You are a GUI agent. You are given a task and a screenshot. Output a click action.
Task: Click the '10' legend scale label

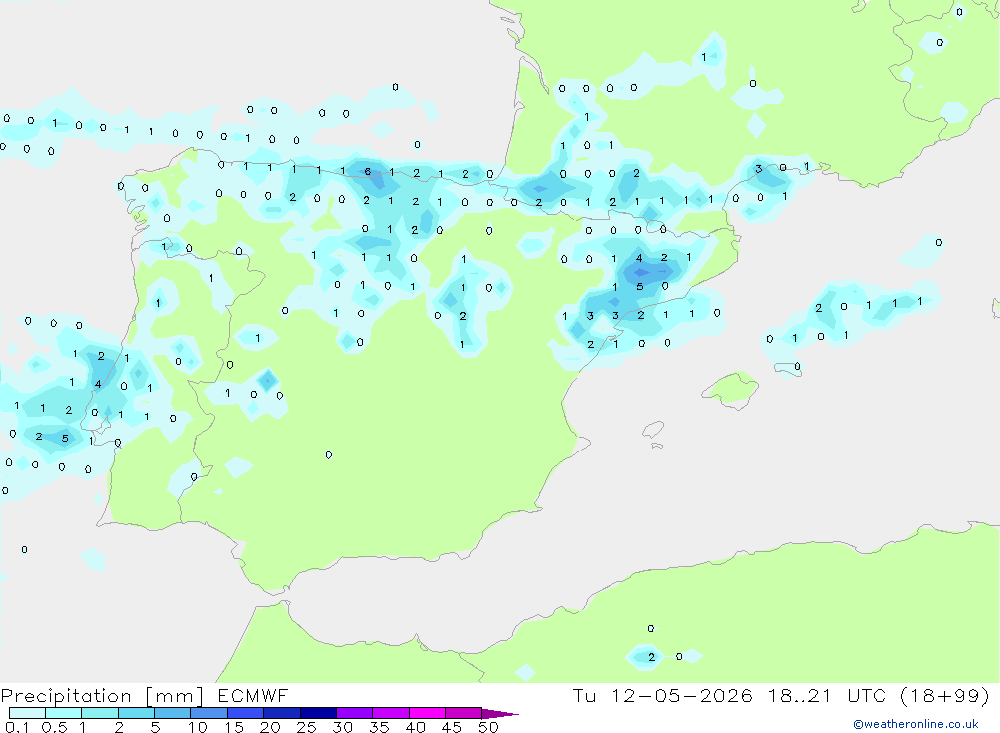tap(198, 727)
